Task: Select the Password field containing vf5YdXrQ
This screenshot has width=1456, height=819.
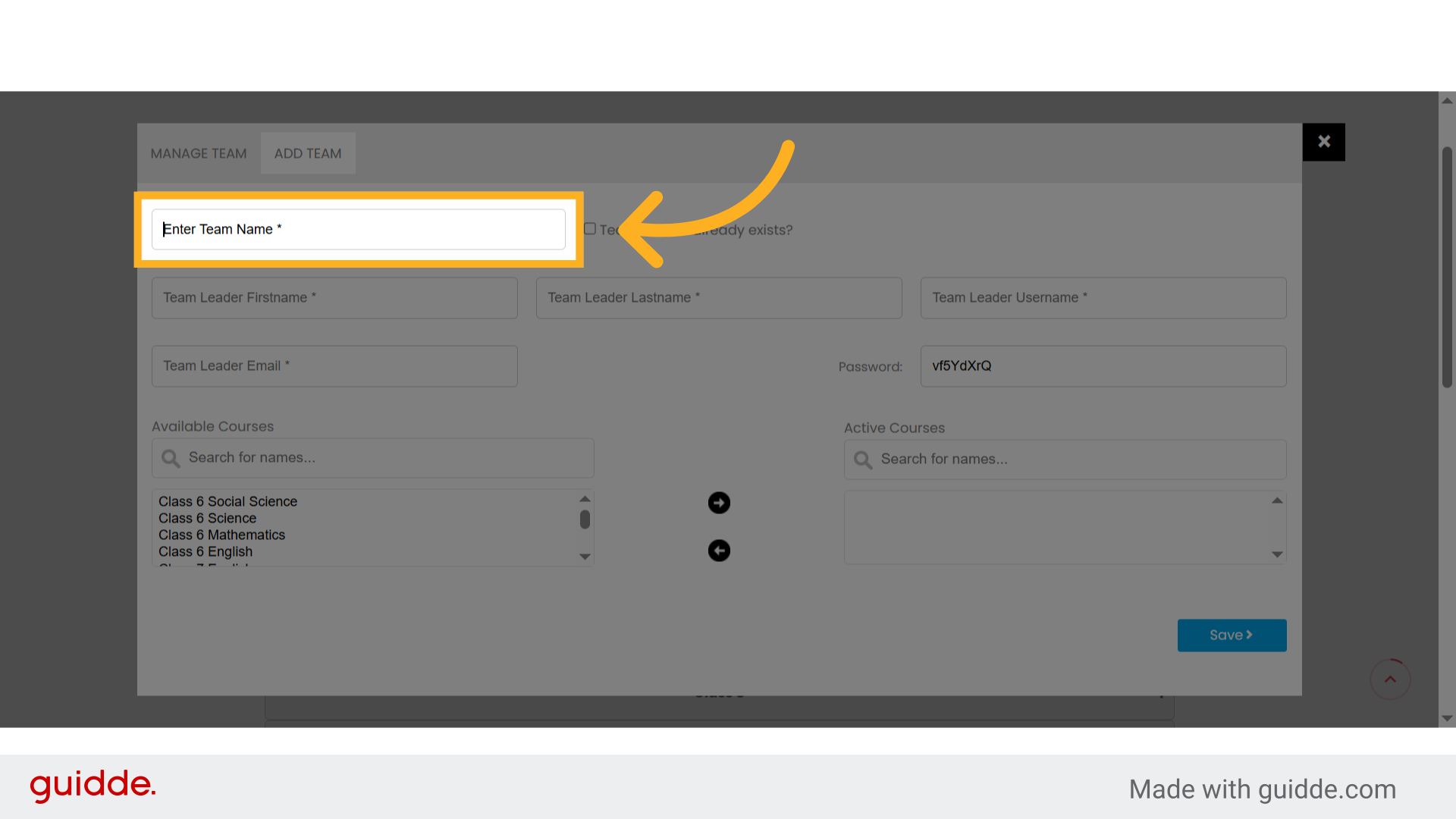Action: click(x=1103, y=366)
